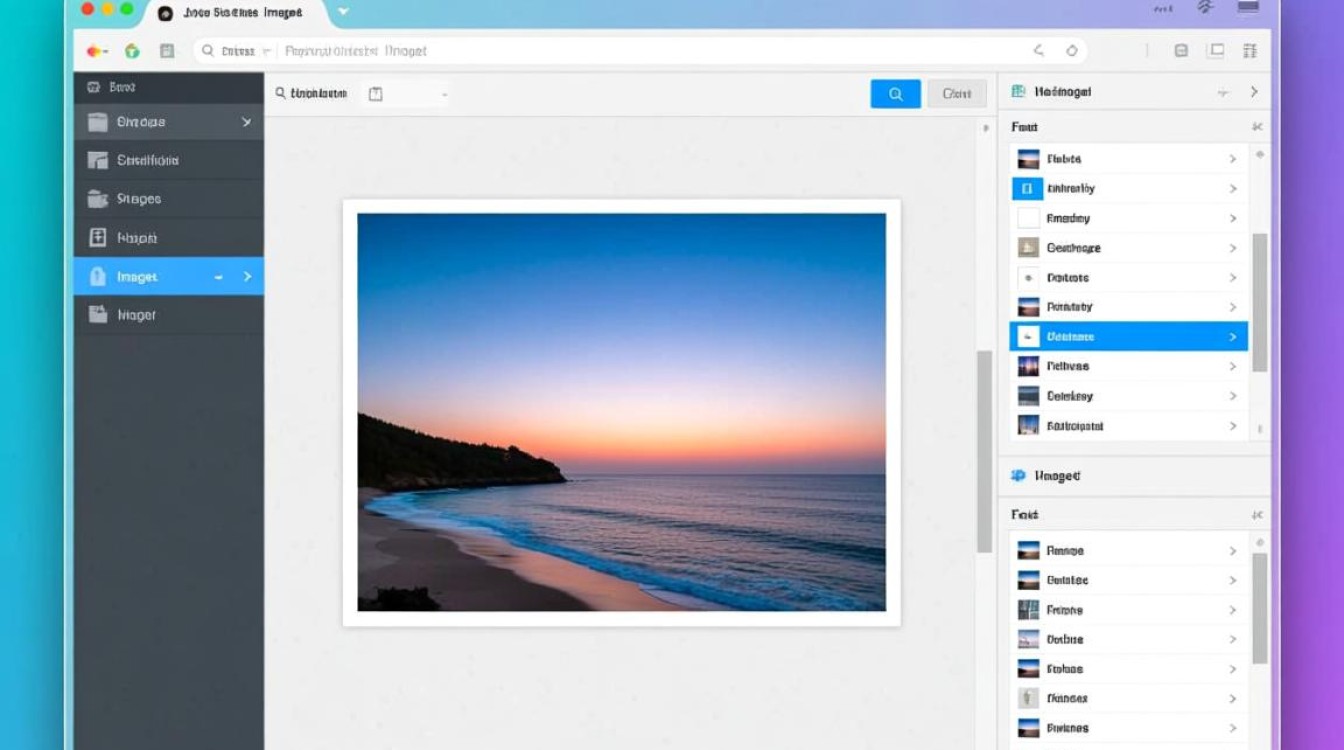Image resolution: width=1344 pixels, height=750 pixels.
Task: Click the grid-columns icon at the toolbar's far right
Action: click(1249, 51)
